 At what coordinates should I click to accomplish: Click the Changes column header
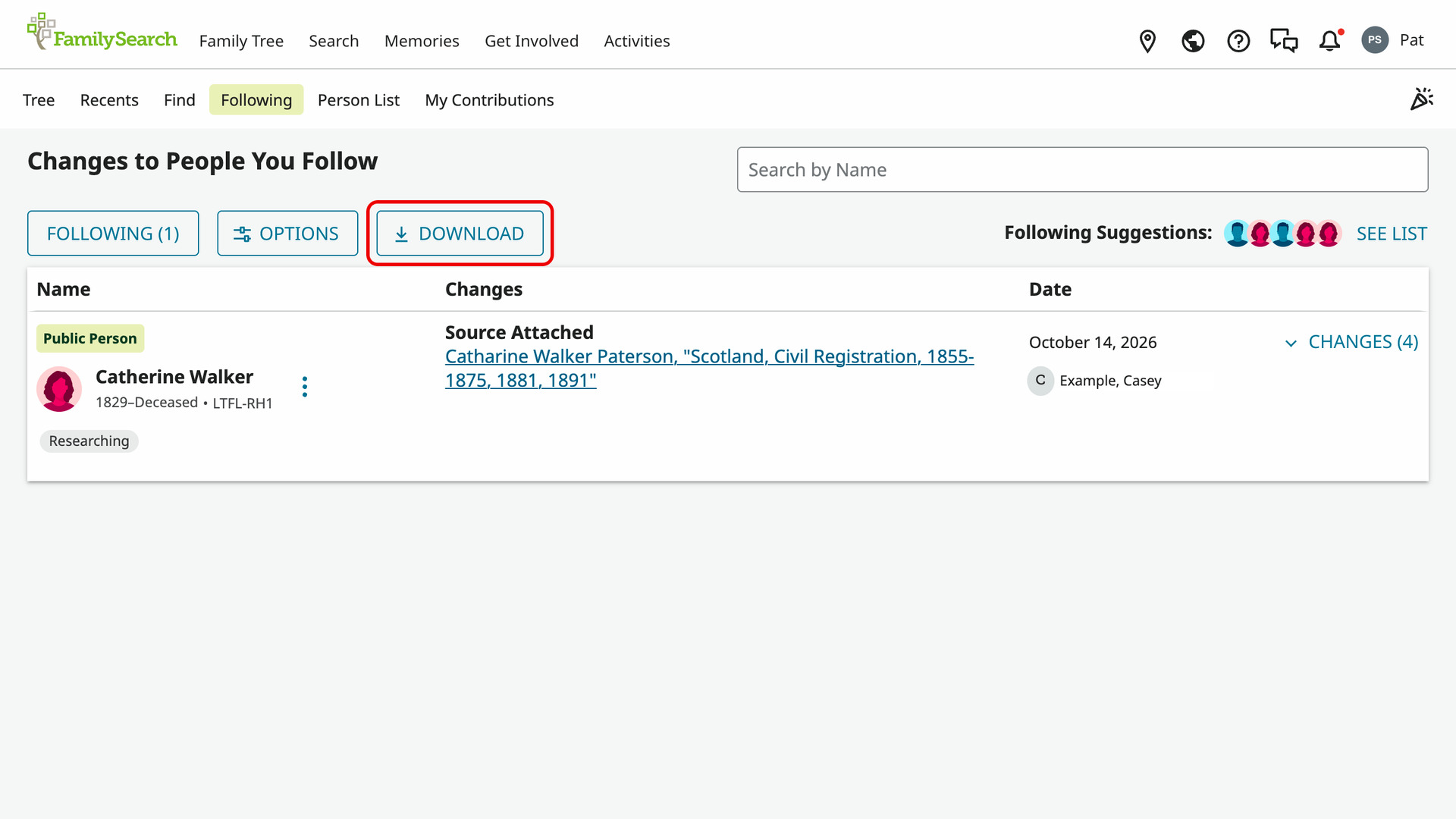click(x=484, y=290)
